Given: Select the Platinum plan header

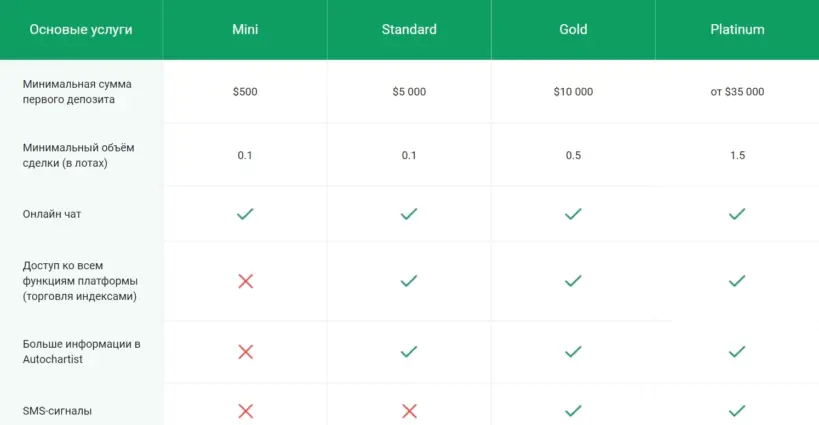Looking at the screenshot, I should pos(737,30).
